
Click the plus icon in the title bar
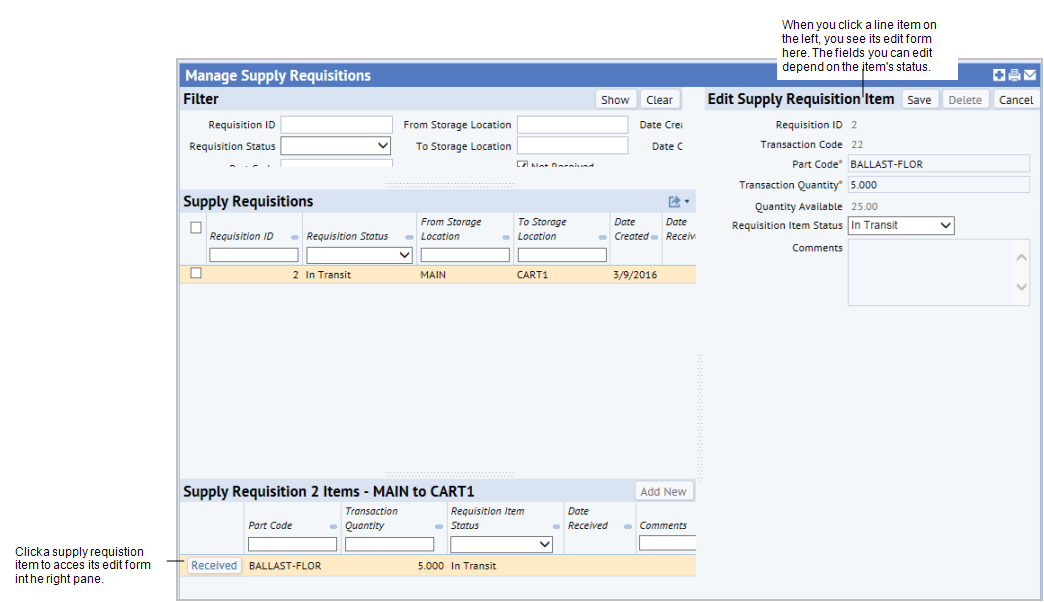pos(998,74)
